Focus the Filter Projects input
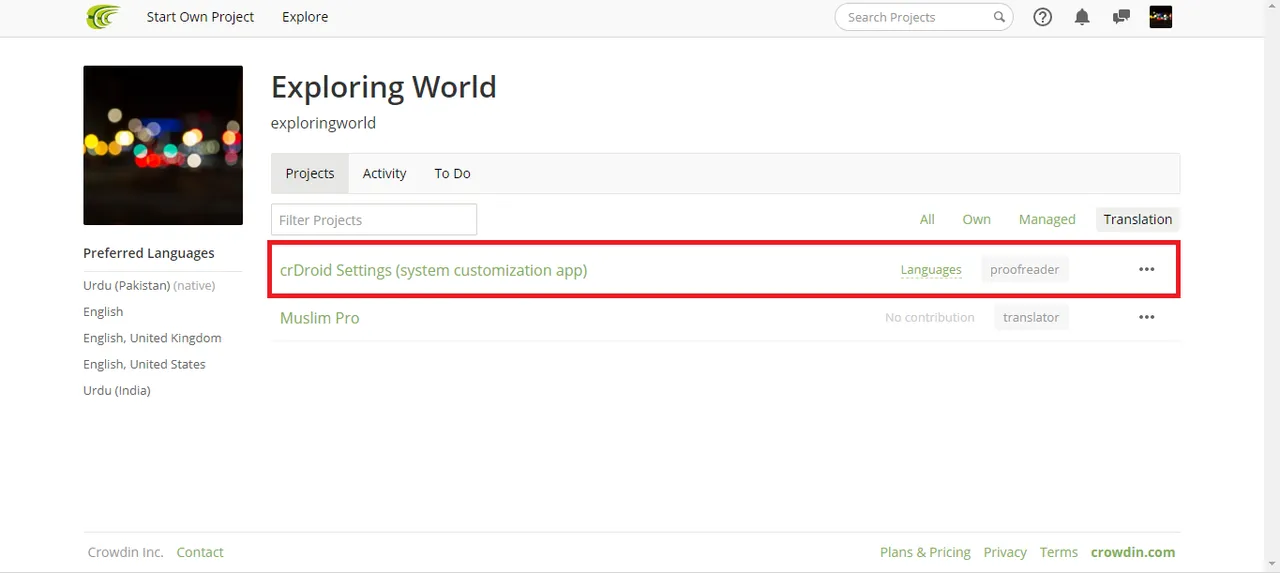 pos(374,220)
